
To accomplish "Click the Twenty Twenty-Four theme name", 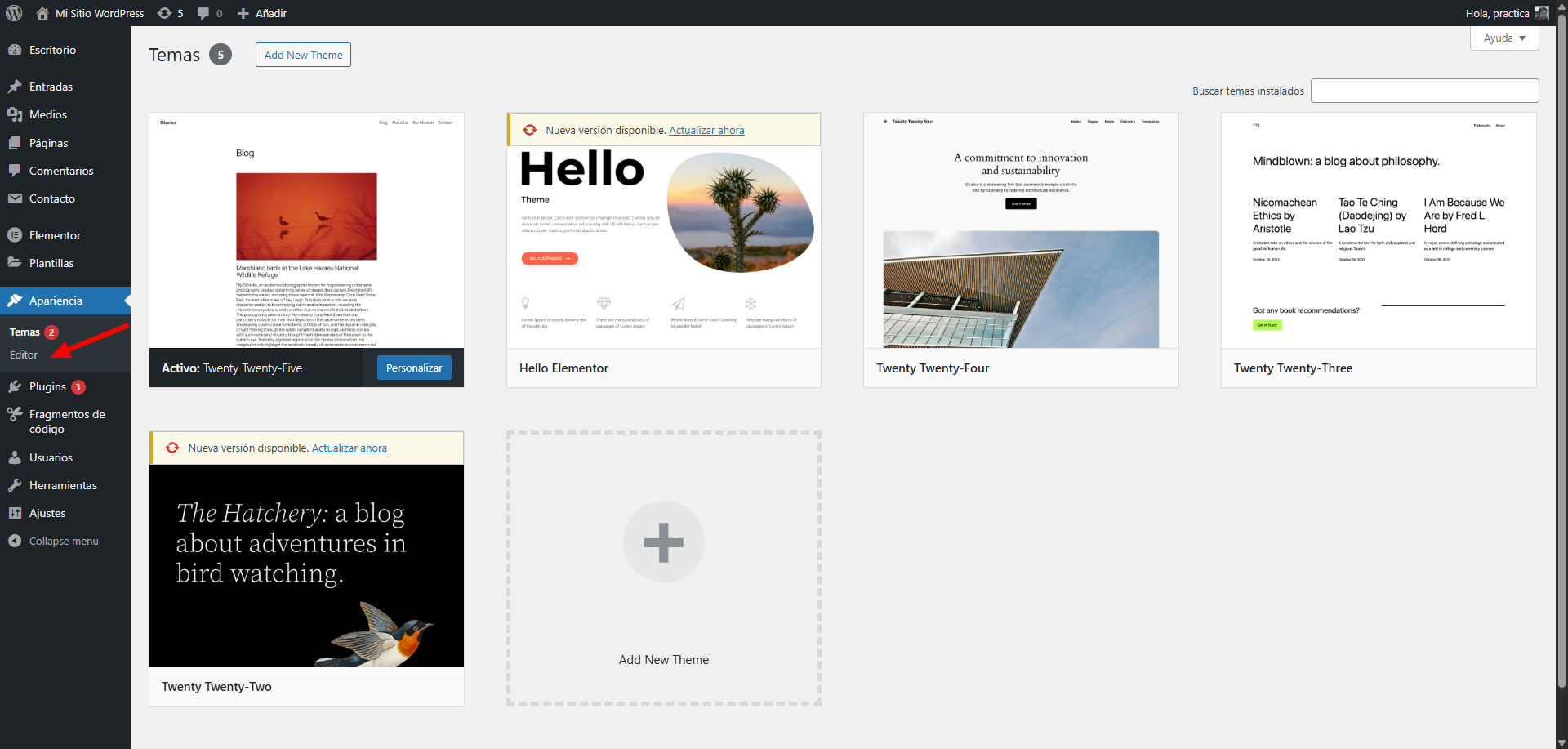I will point(933,368).
